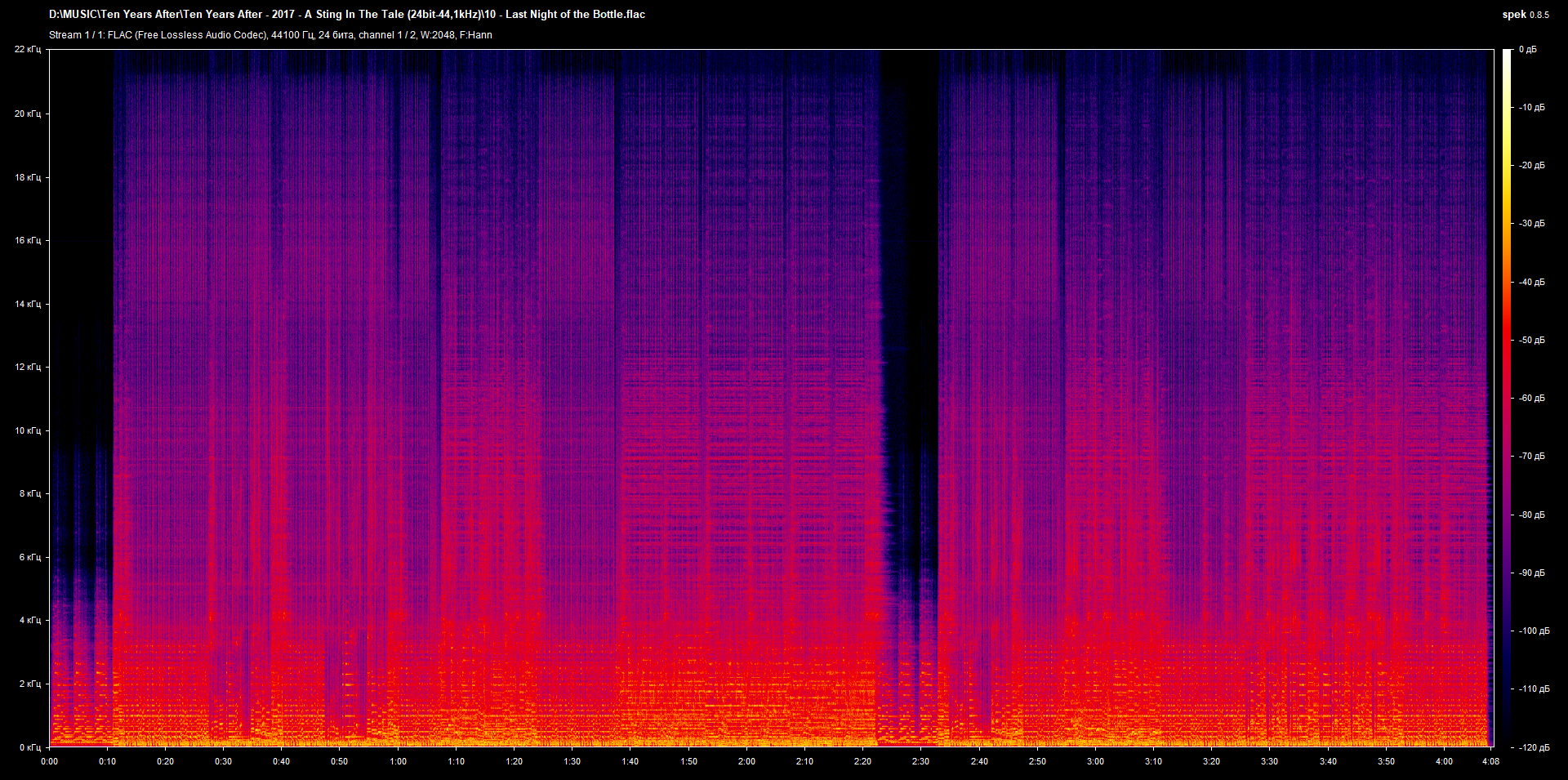1568x780 pixels.
Task: Click the -60 dB legend mark
Action: click(1530, 398)
